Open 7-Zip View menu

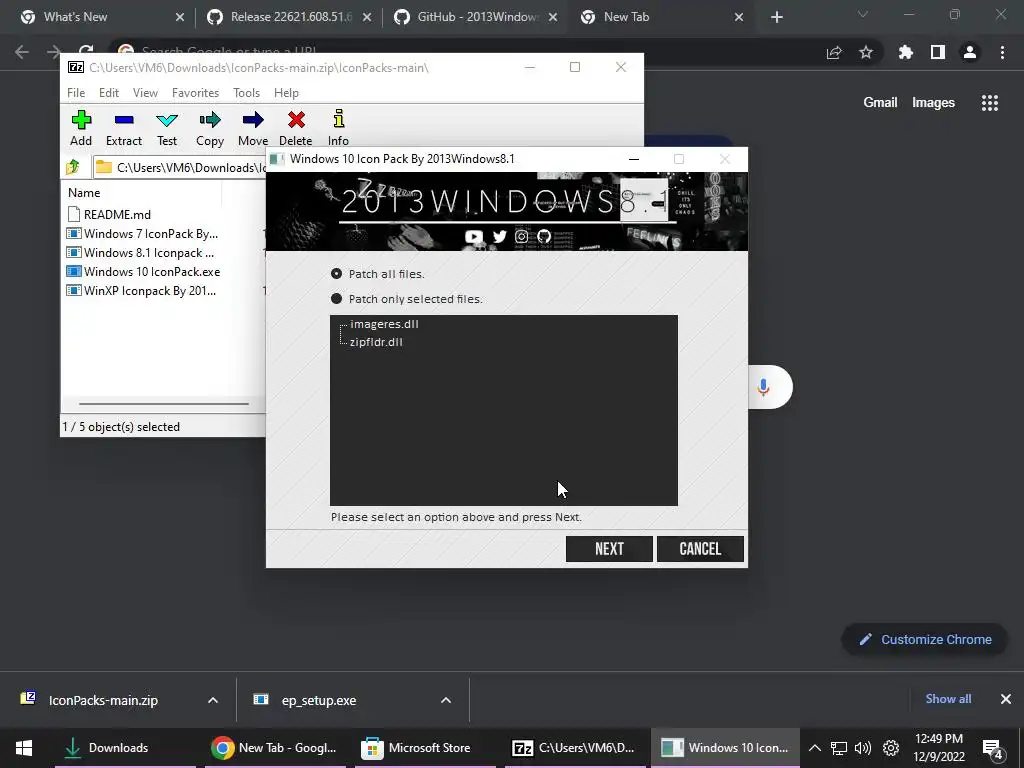[145, 93]
